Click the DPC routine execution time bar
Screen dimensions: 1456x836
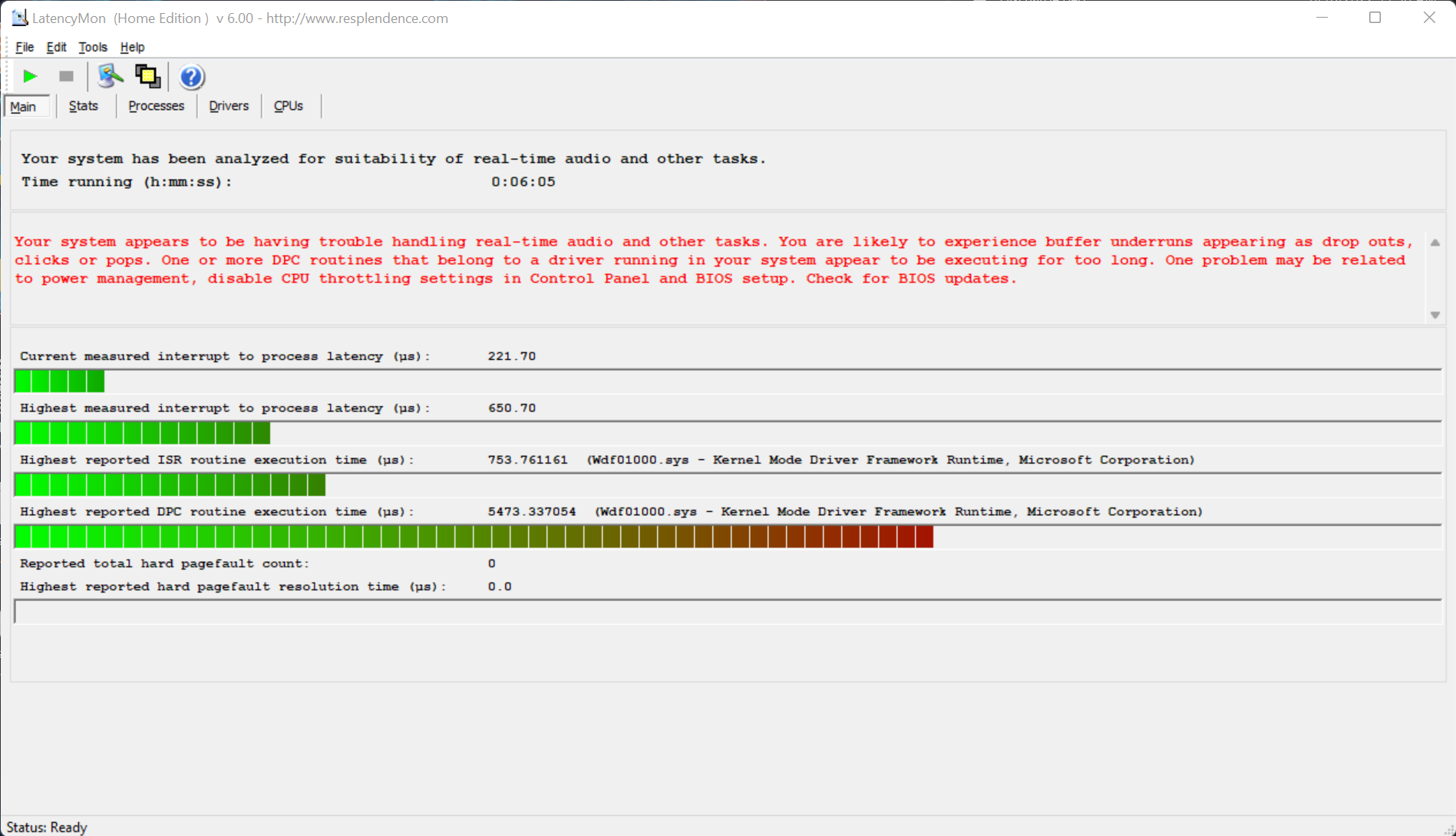474,537
